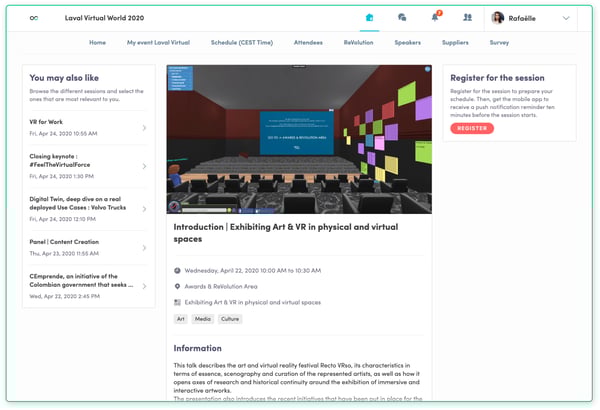Click the Information section heading
Viewport: 600px width, 410px height.
[x=197, y=348]
